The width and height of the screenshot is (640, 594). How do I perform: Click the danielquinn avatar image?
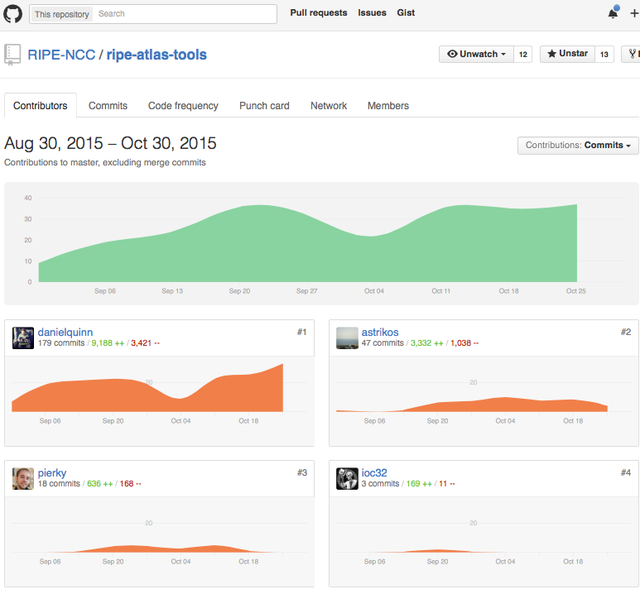coord(23,338)
